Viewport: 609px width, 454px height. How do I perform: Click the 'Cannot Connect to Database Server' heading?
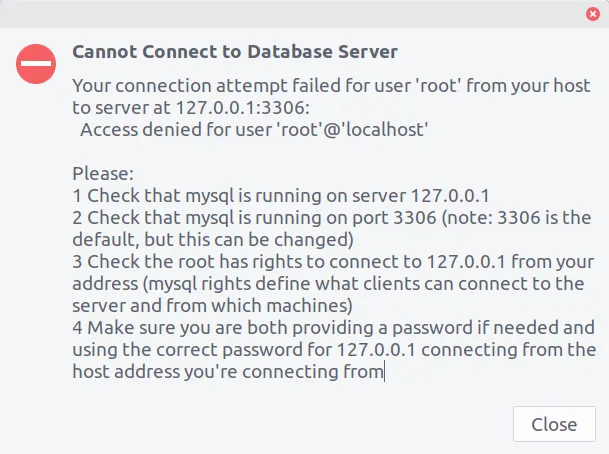tap(235, 51)
